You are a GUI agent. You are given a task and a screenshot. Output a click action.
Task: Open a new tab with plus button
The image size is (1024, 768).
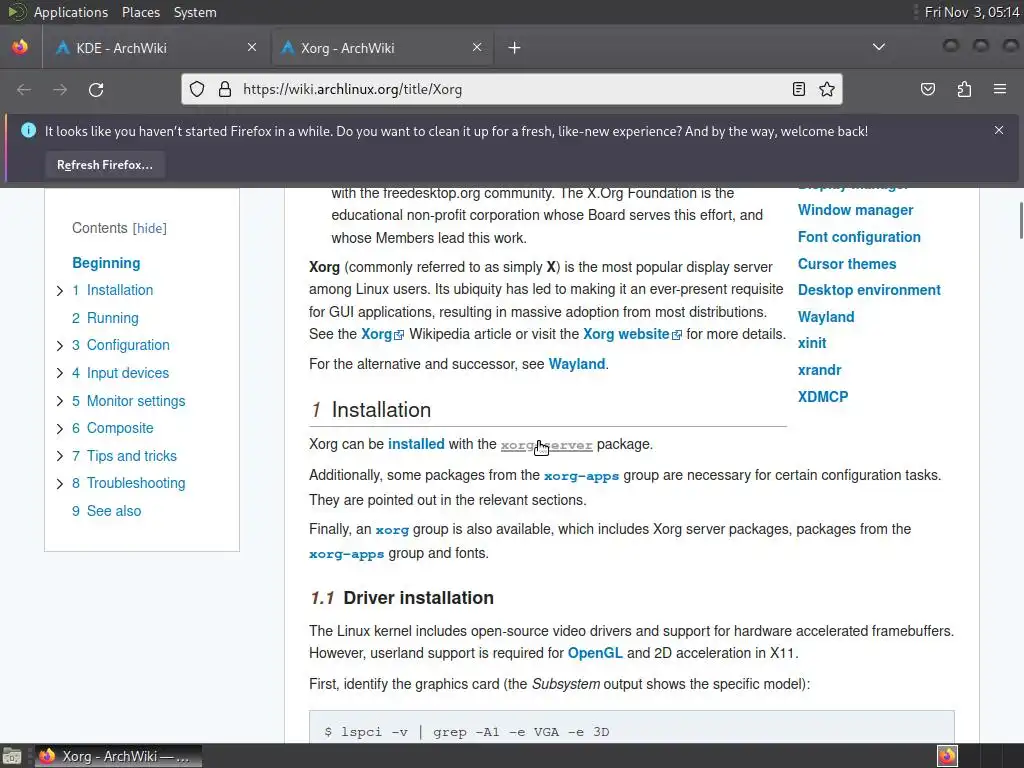point(515,48)
